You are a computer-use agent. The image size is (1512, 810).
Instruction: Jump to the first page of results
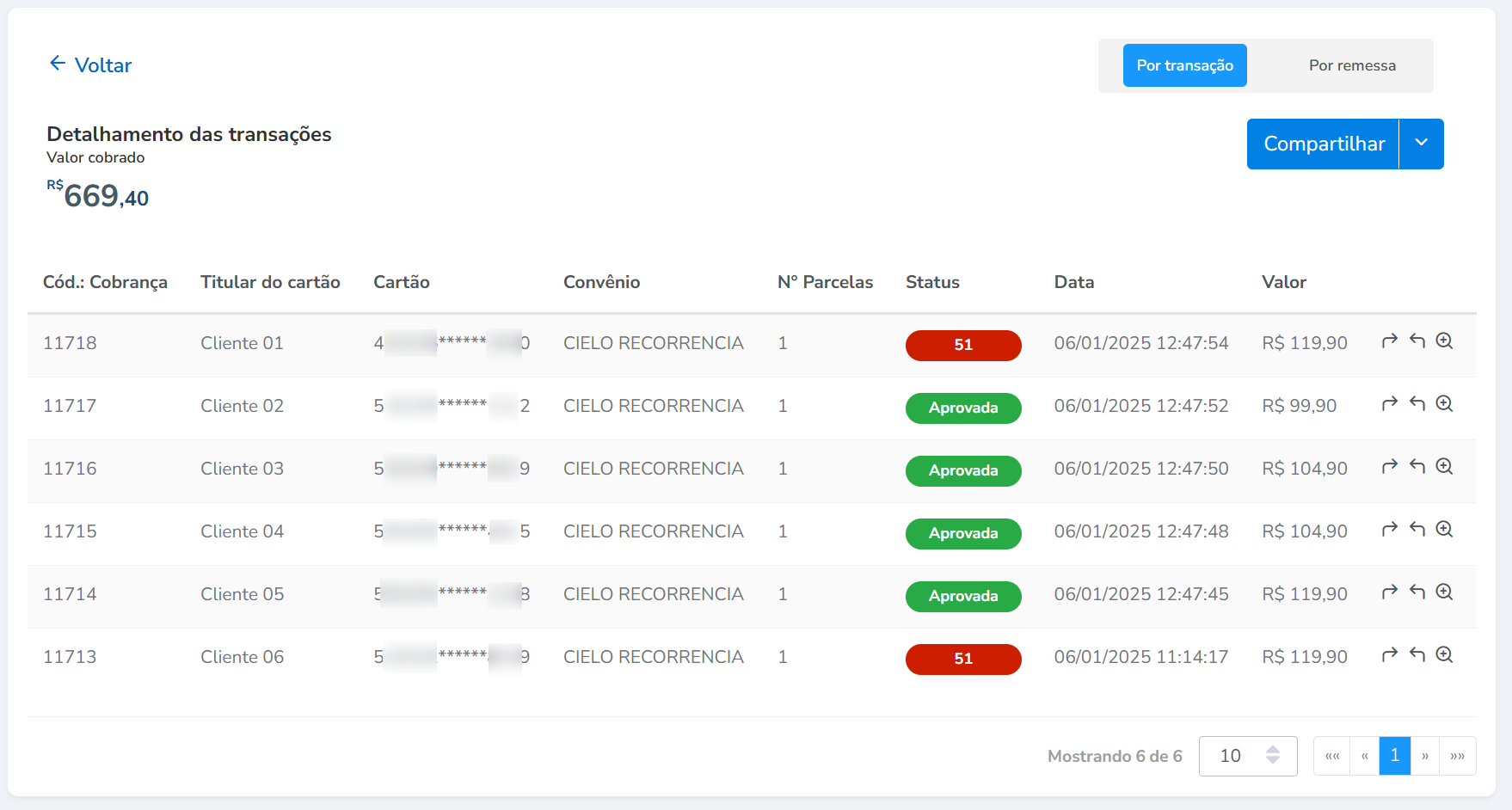tap(1331, 756)
